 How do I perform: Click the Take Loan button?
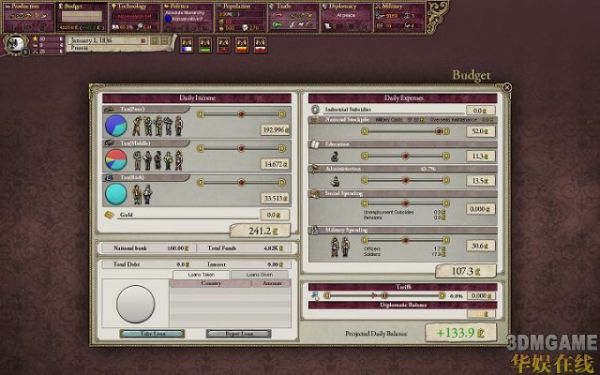(x=152, y=334)
